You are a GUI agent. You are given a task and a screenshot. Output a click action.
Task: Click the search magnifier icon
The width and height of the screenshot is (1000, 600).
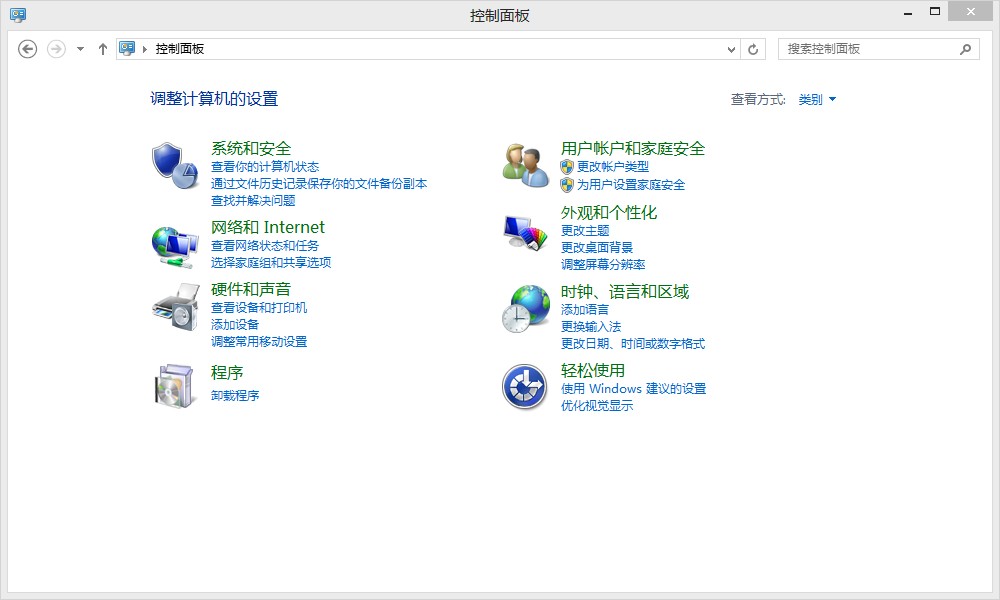965,48
